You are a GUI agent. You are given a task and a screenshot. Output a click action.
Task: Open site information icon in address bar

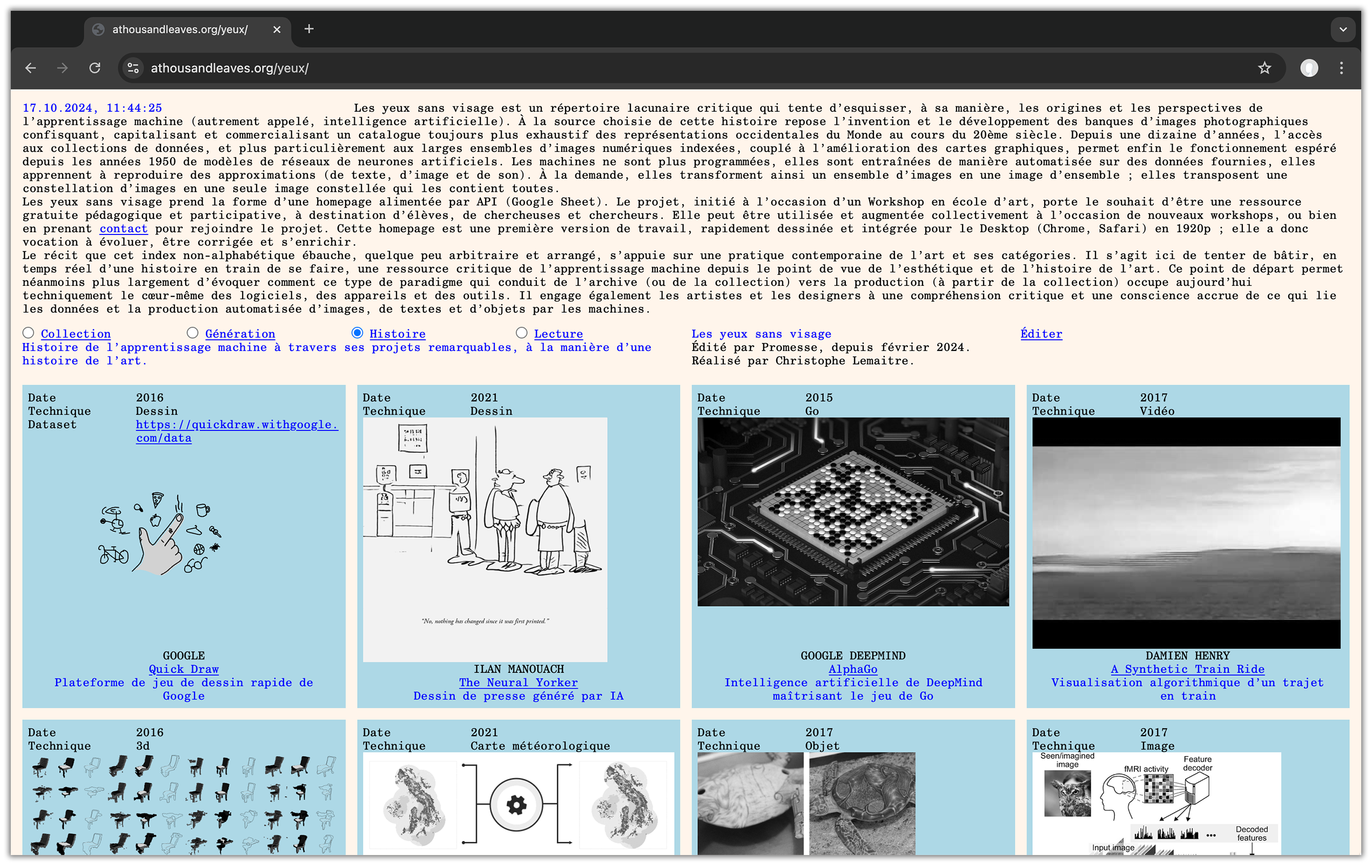tap(133, 69)
